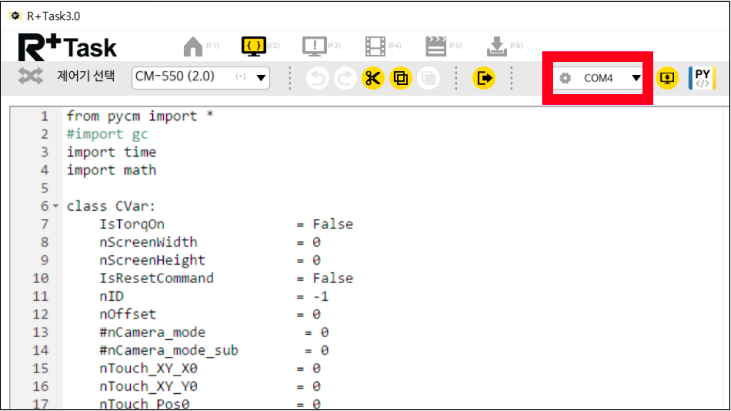Open the Home tab house icon (F1)
The width and height of the screenshot is (731, 411).
(x=192, y=47)
